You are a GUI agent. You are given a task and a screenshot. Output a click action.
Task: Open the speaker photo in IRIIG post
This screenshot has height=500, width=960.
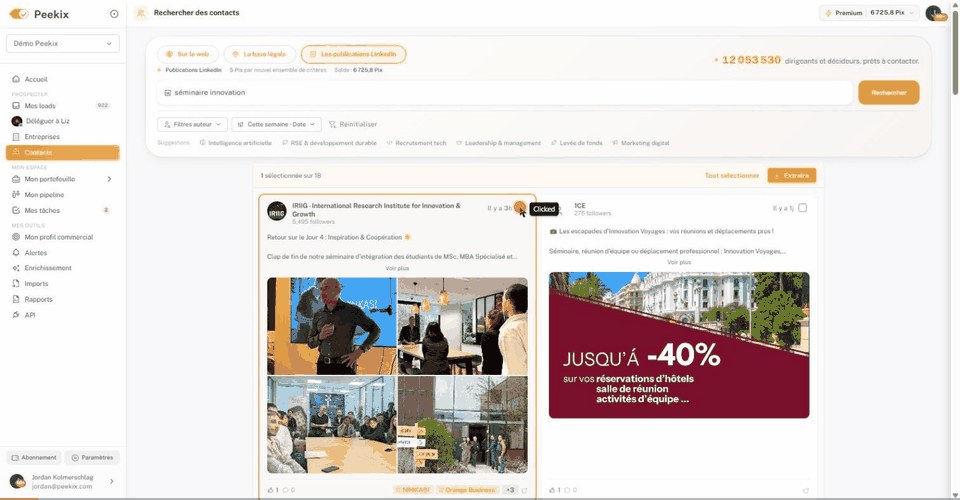332,326
